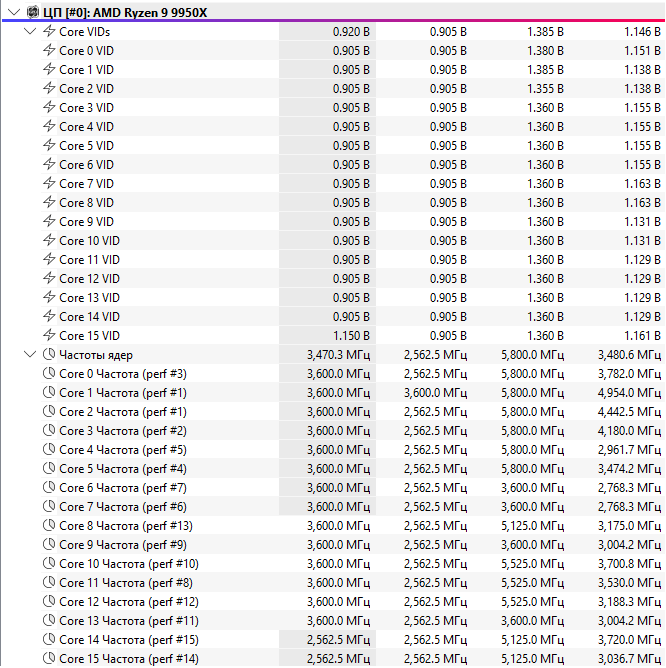Click the lightning icon of Core 7 VID

[x=49, y=183]
